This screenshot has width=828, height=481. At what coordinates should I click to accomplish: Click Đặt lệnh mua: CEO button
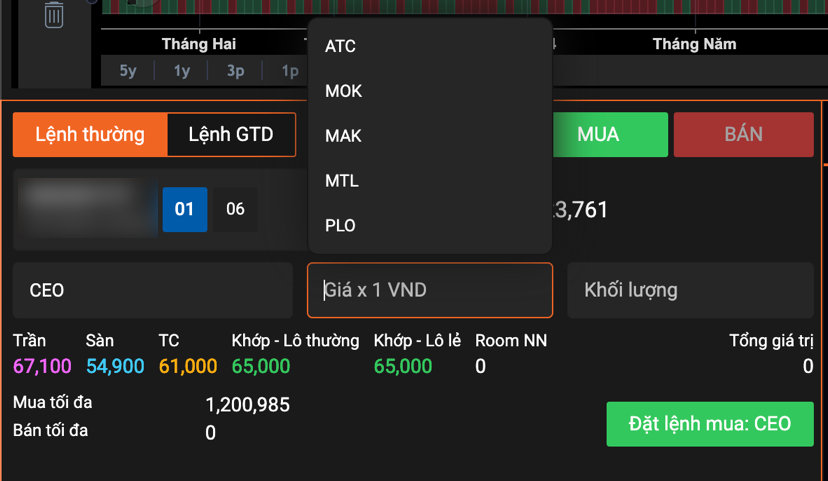click(x=710, y=424)
